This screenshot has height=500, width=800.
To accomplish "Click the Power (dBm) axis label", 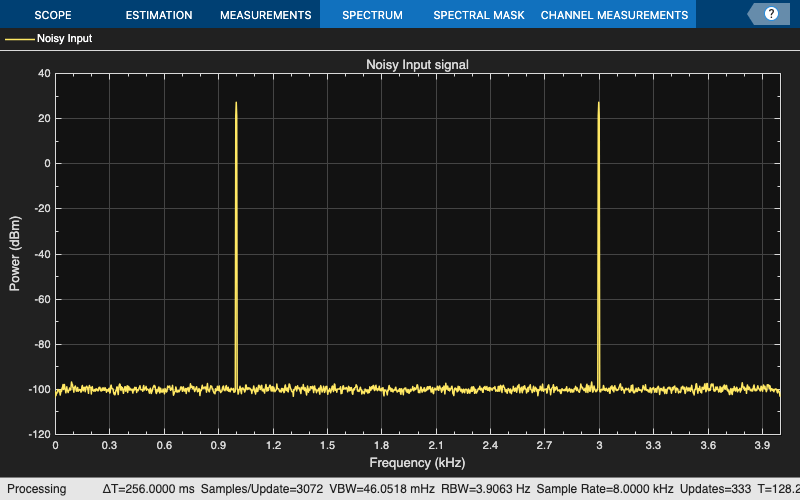I will (x=14, y=254).
